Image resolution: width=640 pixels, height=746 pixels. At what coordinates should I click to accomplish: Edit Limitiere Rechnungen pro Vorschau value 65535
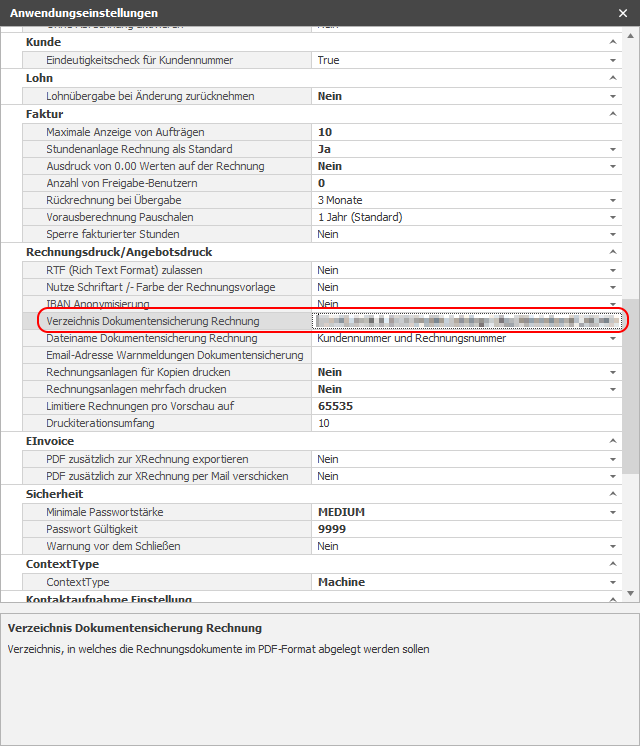[466, 406]
